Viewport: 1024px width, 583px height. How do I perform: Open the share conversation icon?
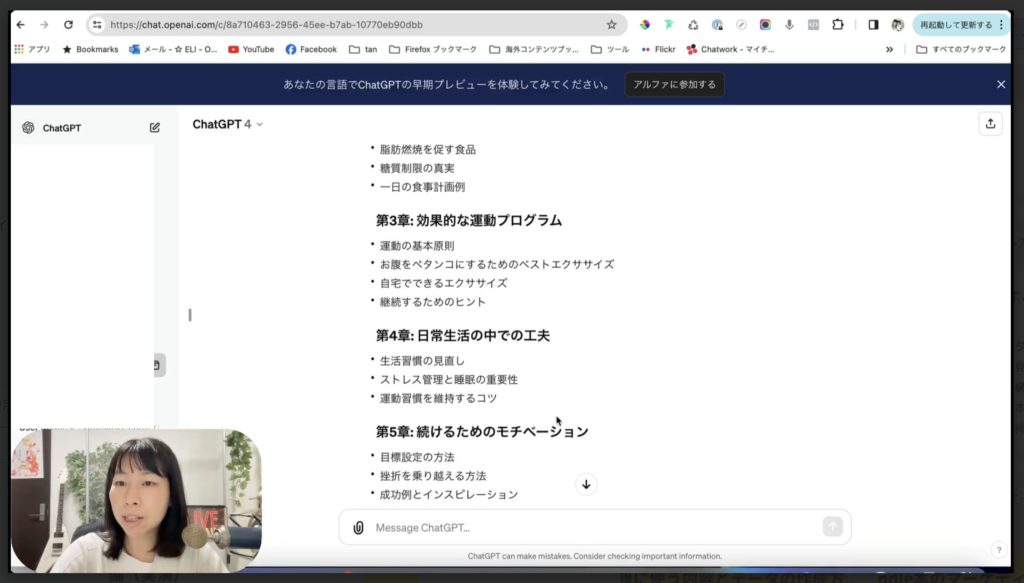(x=990, y=124)
